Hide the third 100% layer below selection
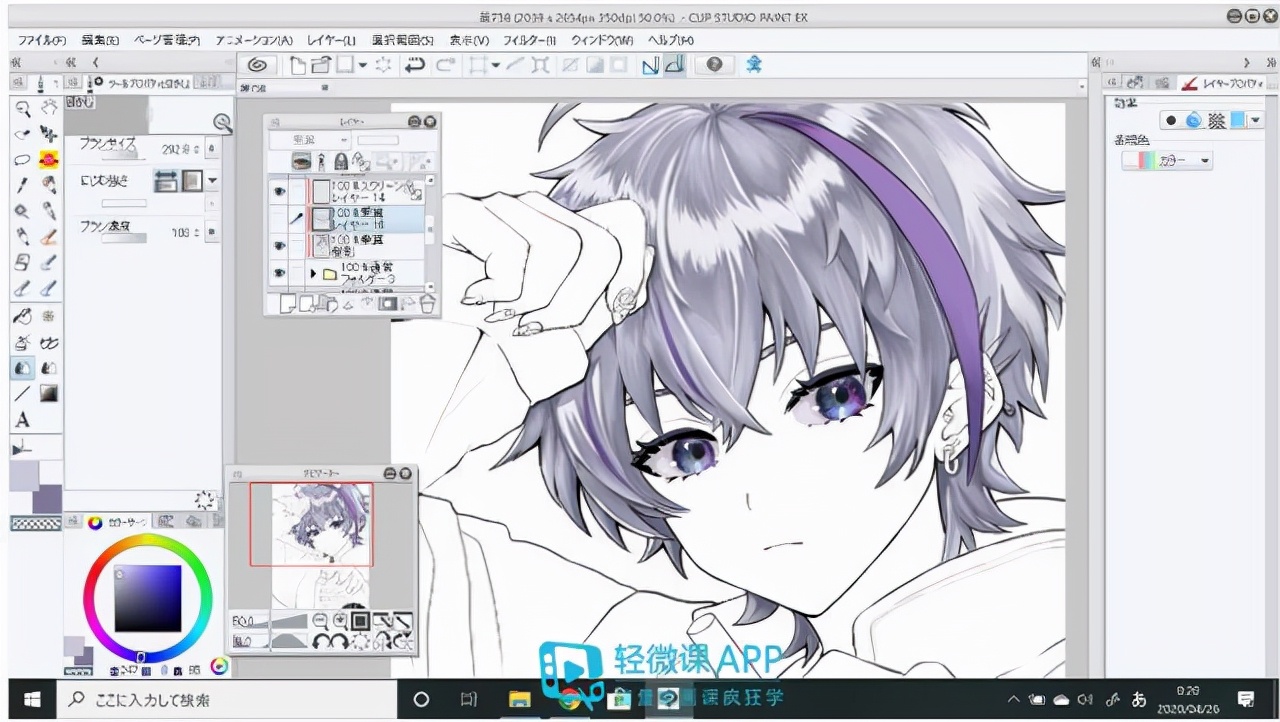 [x=280, y=245]
